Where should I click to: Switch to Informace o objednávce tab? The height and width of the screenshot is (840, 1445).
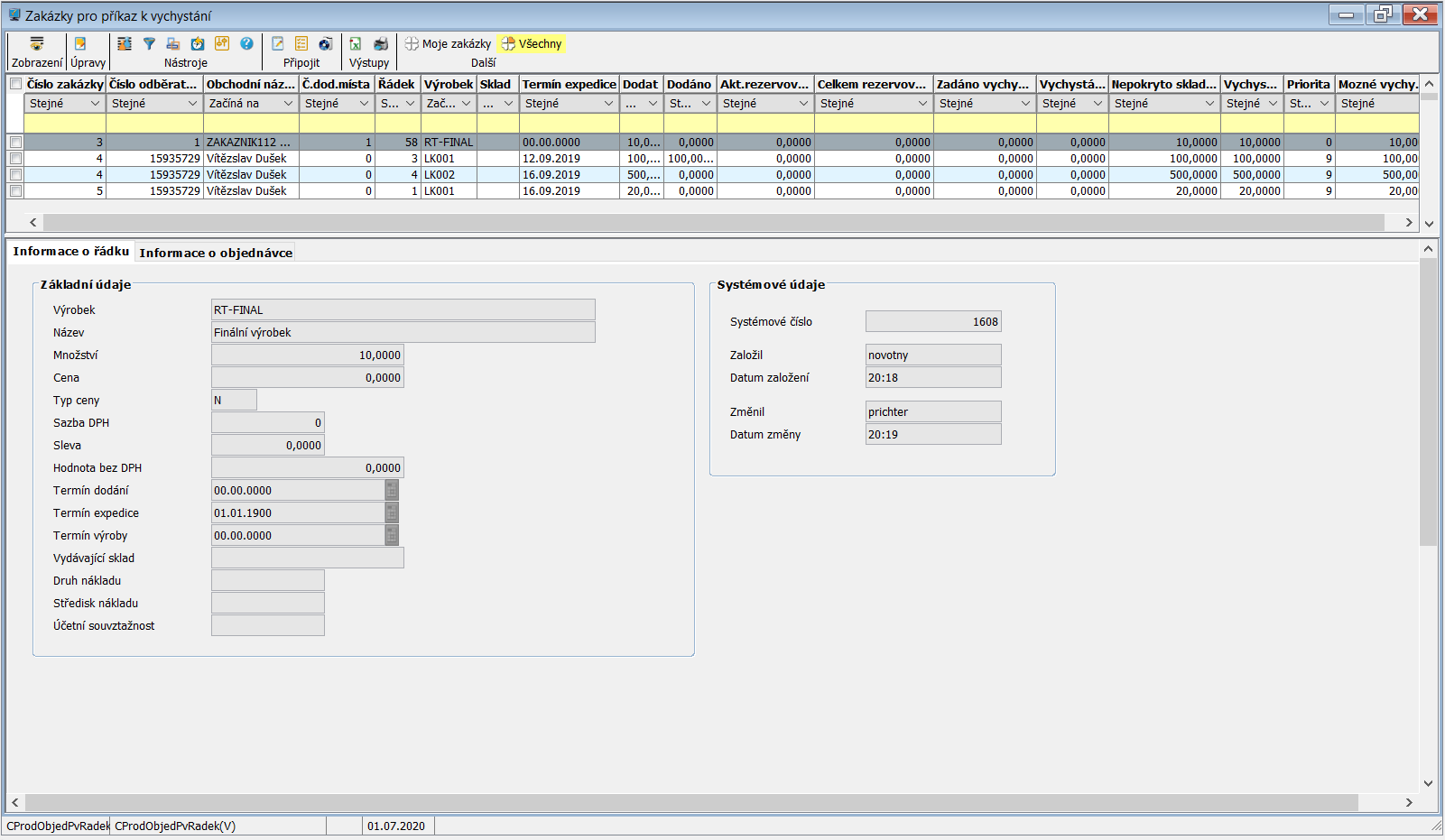(216, 253)
